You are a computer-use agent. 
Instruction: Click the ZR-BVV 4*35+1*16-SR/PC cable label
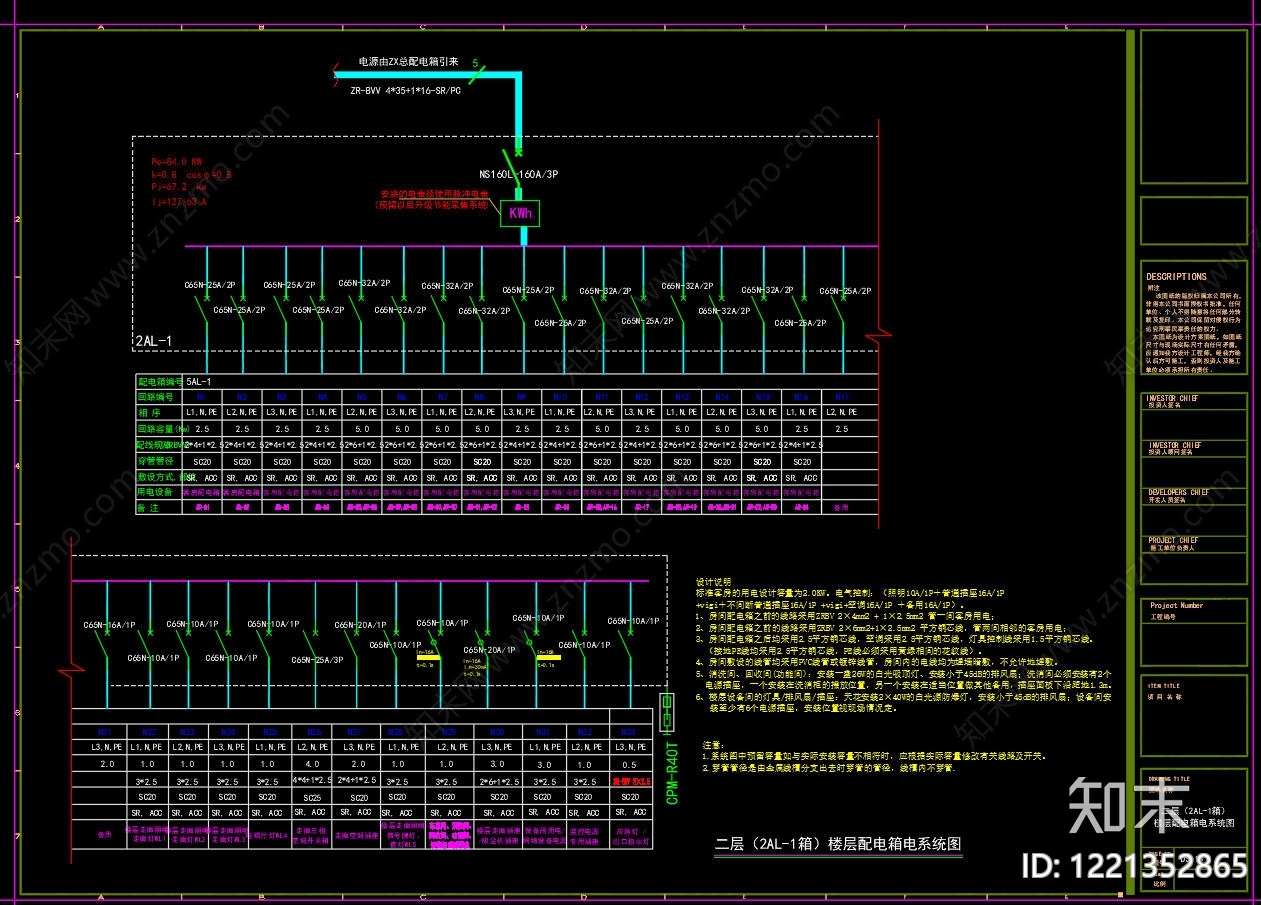coord(405,90)
